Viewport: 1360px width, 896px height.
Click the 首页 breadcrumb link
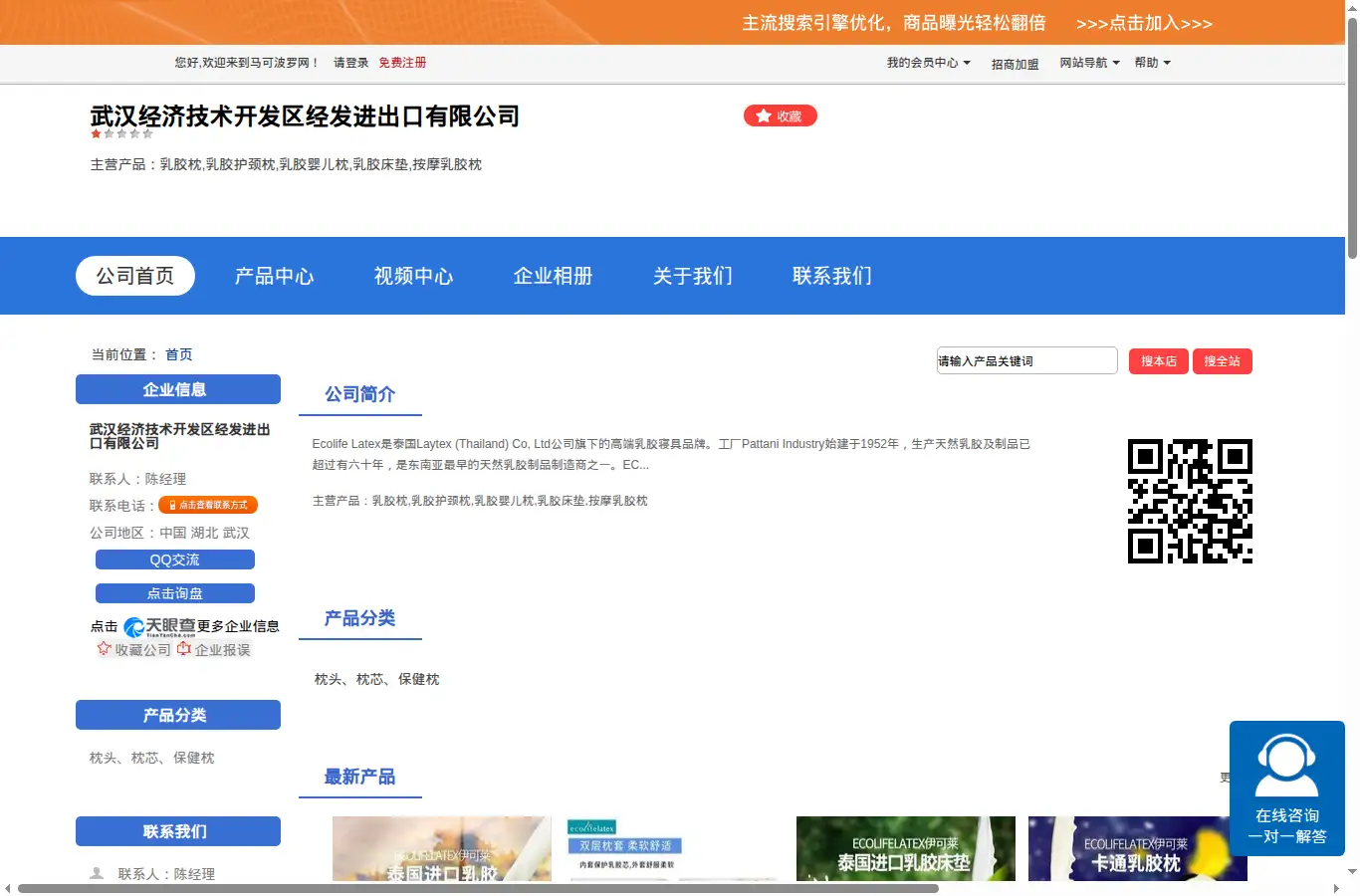tap(179, 354)
